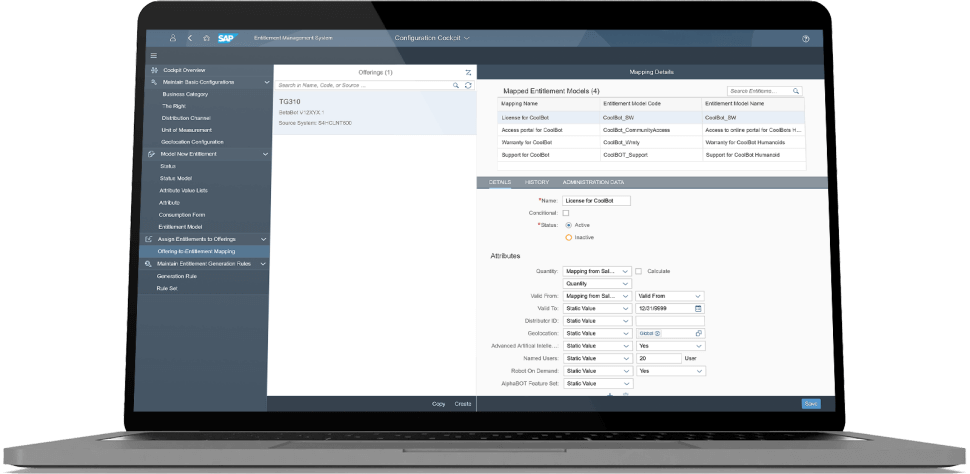Refresh the Offerings list

(x=468, y=85)
